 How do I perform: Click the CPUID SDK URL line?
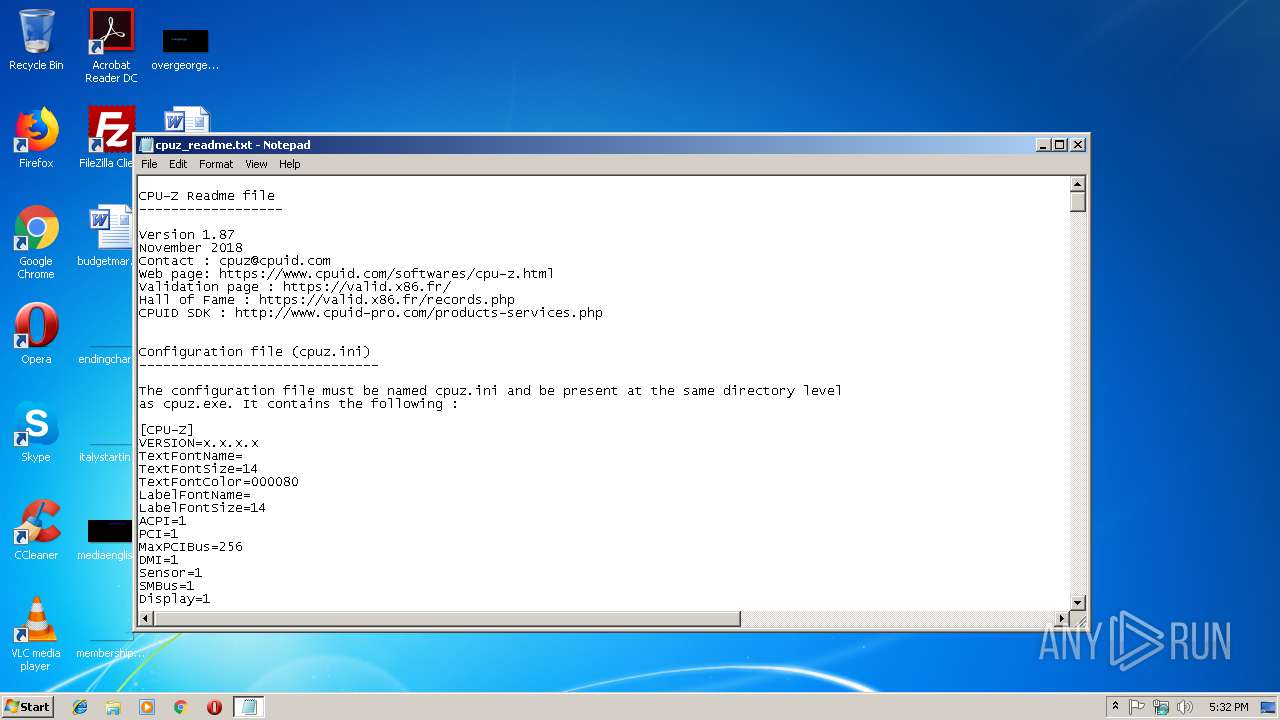pos(371,313)
